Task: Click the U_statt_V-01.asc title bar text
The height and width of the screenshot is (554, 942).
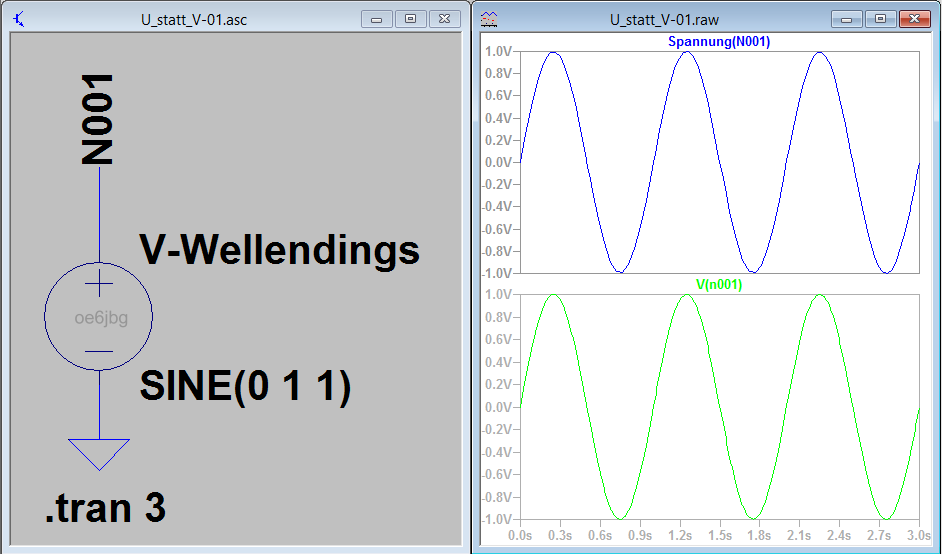Action: [x=194, y=20]
